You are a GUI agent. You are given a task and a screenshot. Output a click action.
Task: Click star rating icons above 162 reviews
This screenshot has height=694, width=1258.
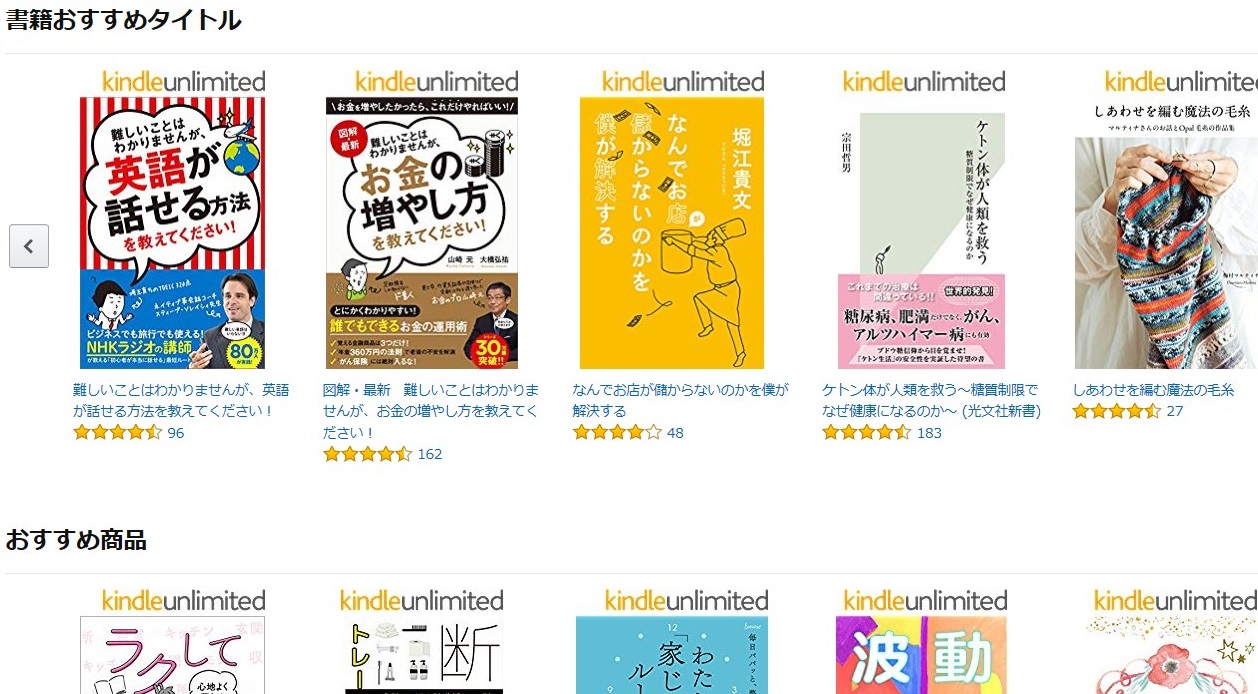coord(368,454)
